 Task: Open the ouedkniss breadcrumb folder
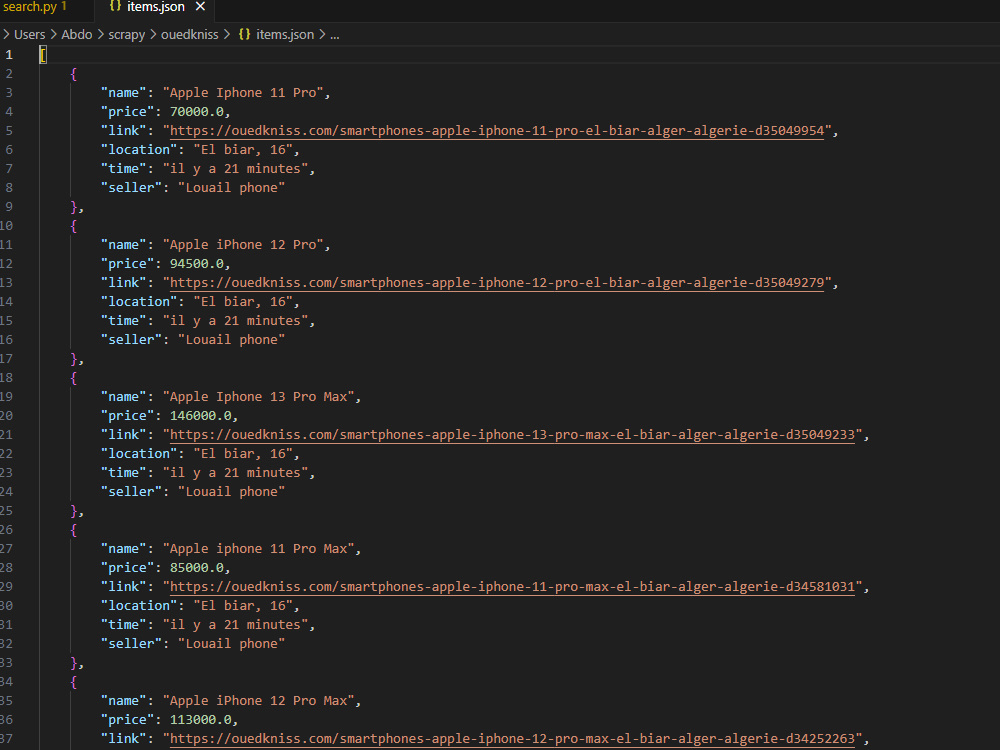click(189, 34)
